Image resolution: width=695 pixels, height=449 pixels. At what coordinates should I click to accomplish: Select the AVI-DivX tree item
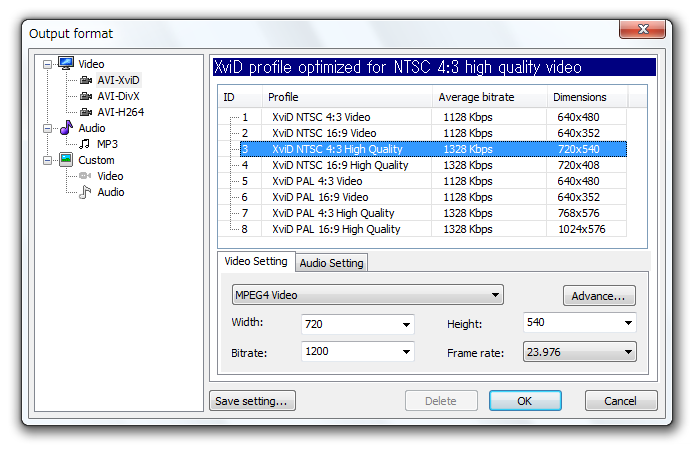point(118,96)
